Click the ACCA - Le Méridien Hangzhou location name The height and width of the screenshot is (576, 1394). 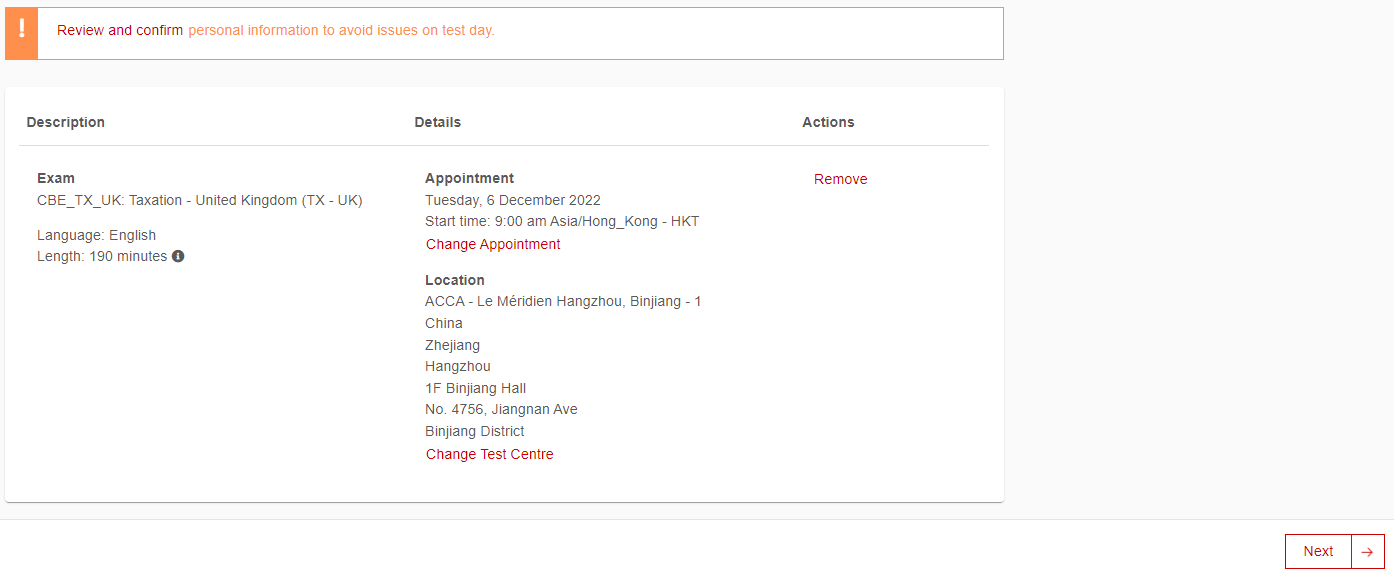562,301
